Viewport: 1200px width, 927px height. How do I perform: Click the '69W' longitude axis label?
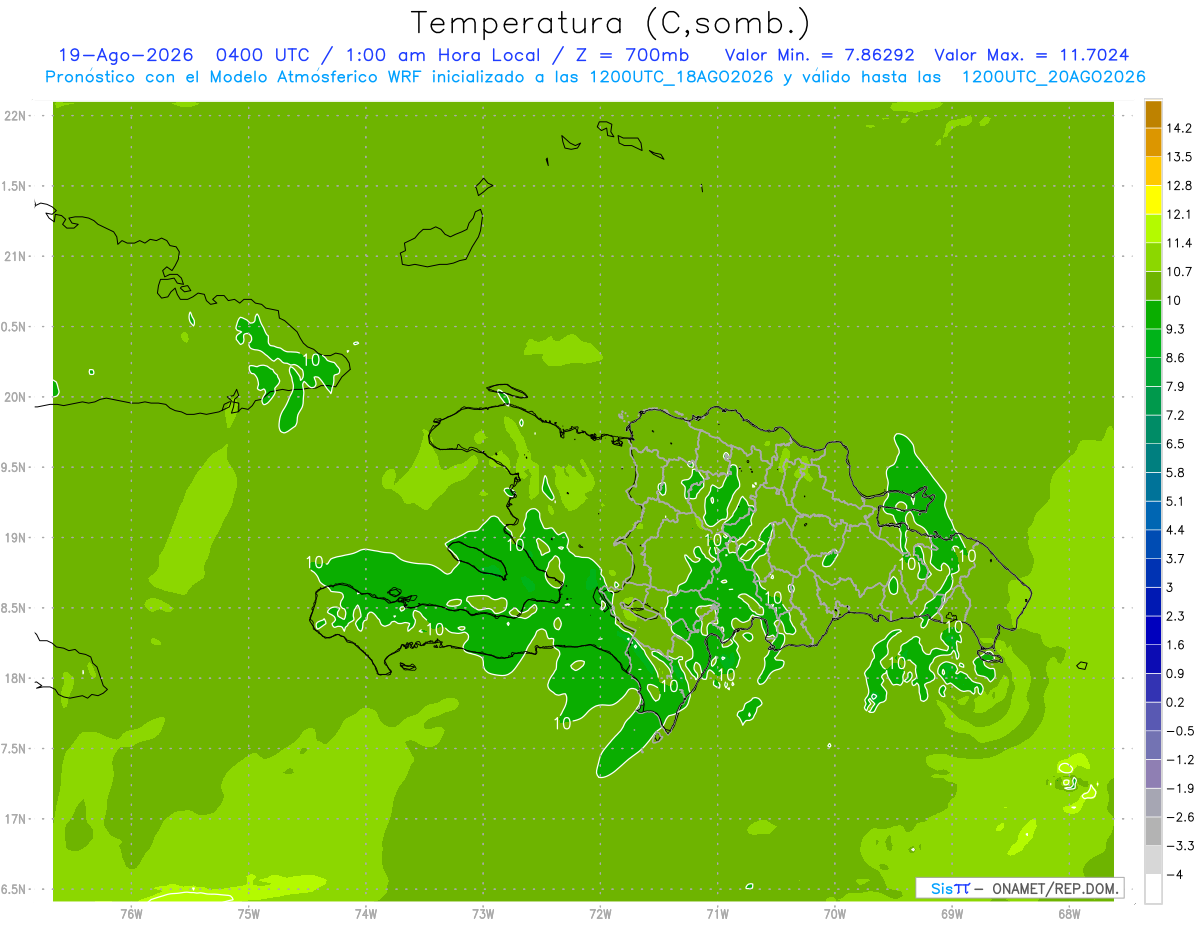(952, 913)
